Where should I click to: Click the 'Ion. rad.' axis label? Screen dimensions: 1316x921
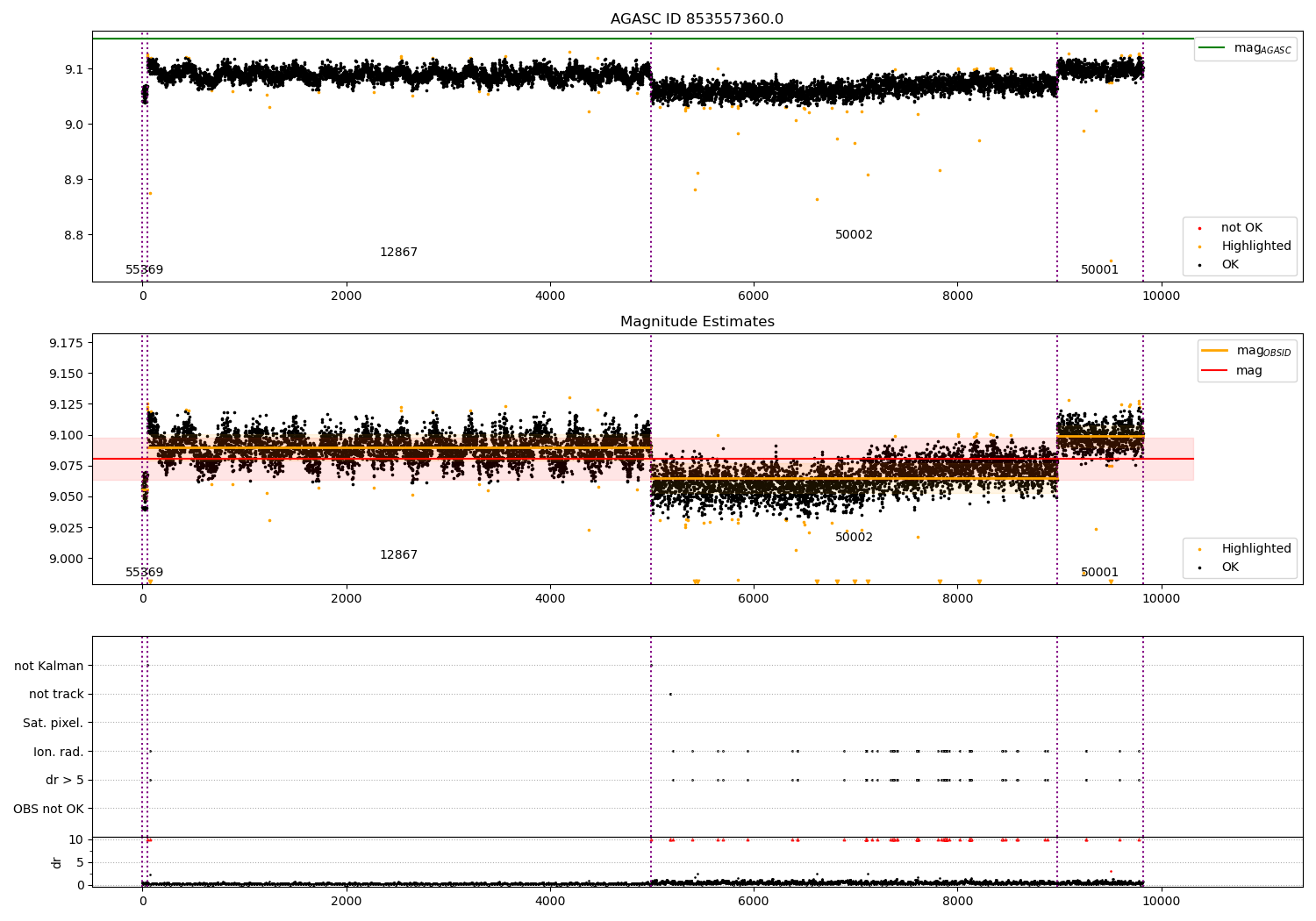click(59, 753)
